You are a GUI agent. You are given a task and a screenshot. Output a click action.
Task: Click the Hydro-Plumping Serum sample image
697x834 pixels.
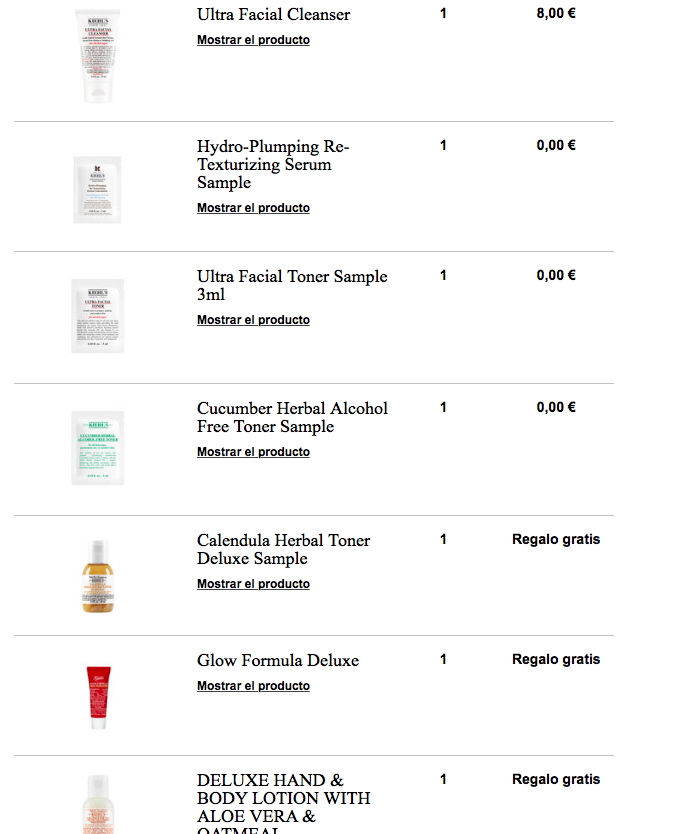(x=97, y=189)
